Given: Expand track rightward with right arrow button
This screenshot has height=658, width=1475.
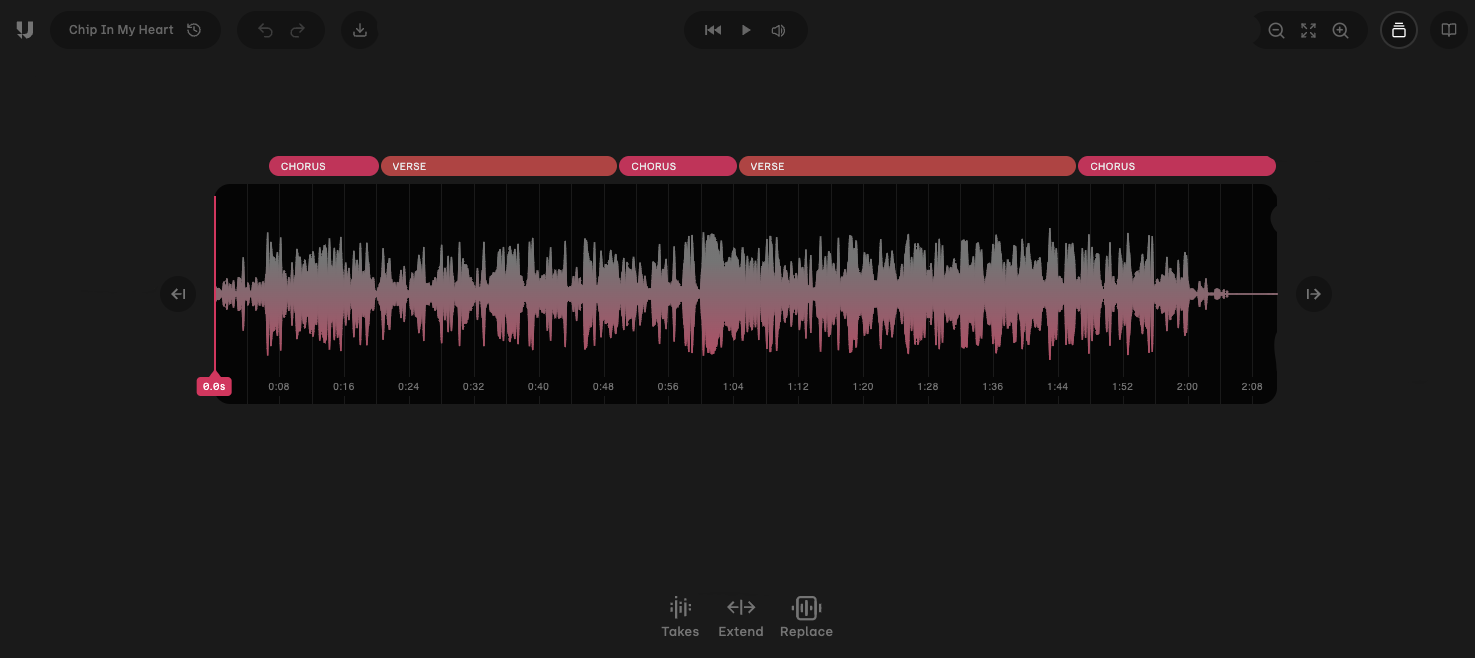Looking at the screenshot, I should [1314, 294].
